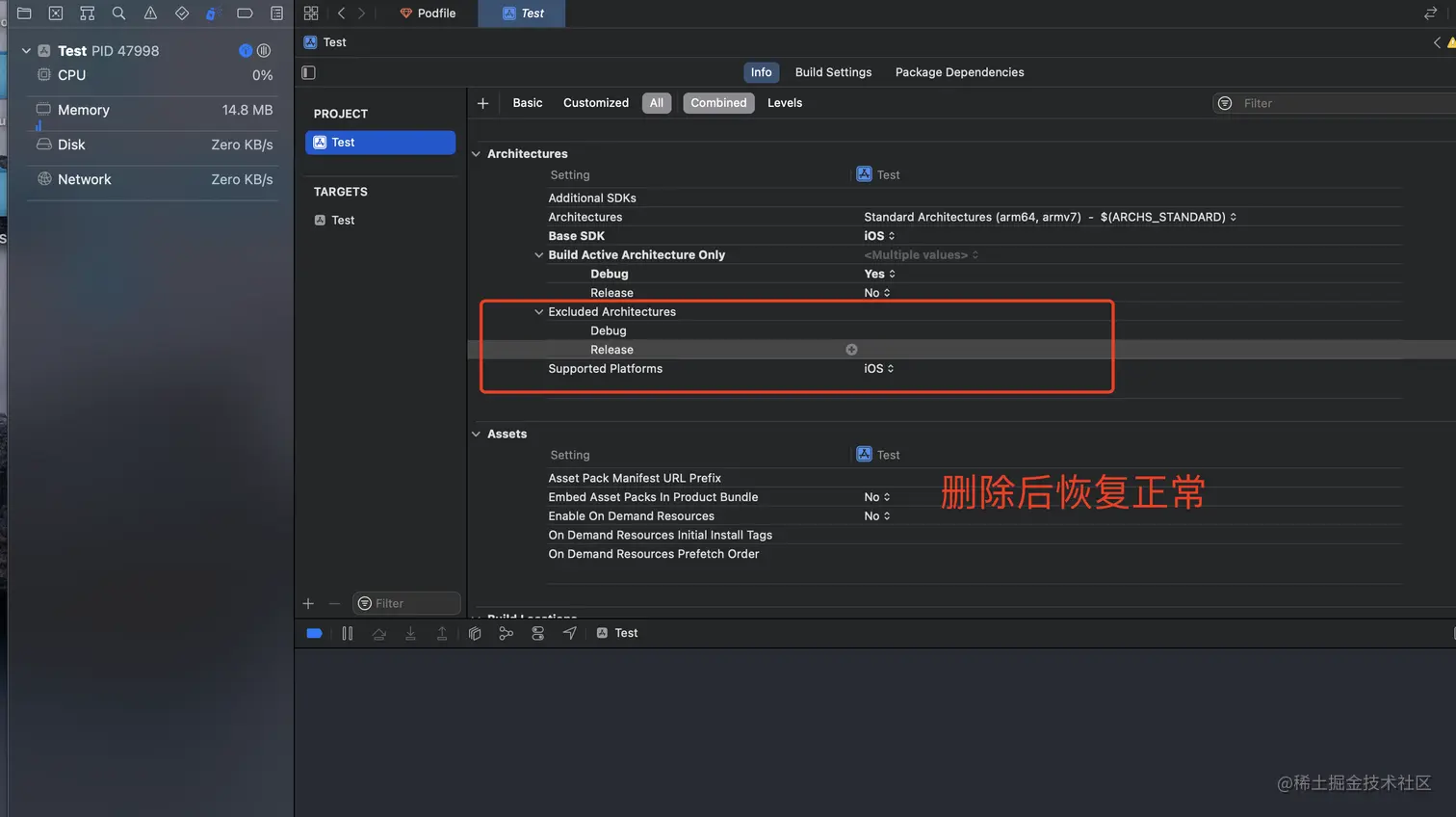Switch to the Podfile tab
1456x817 pixels.
pyautogui.click(x=428, y=13)
